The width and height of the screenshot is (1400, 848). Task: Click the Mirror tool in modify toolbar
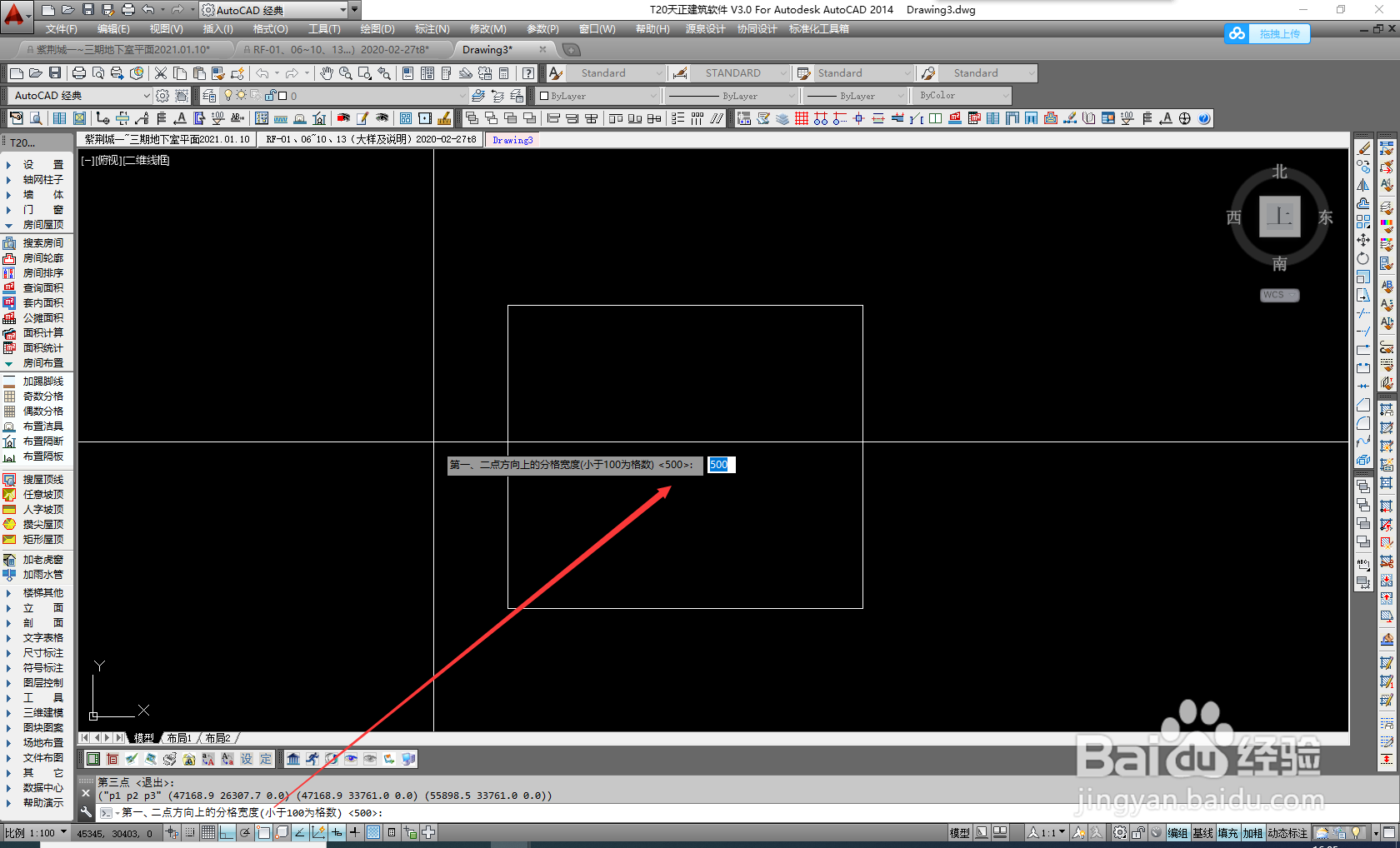[1363, 185]
